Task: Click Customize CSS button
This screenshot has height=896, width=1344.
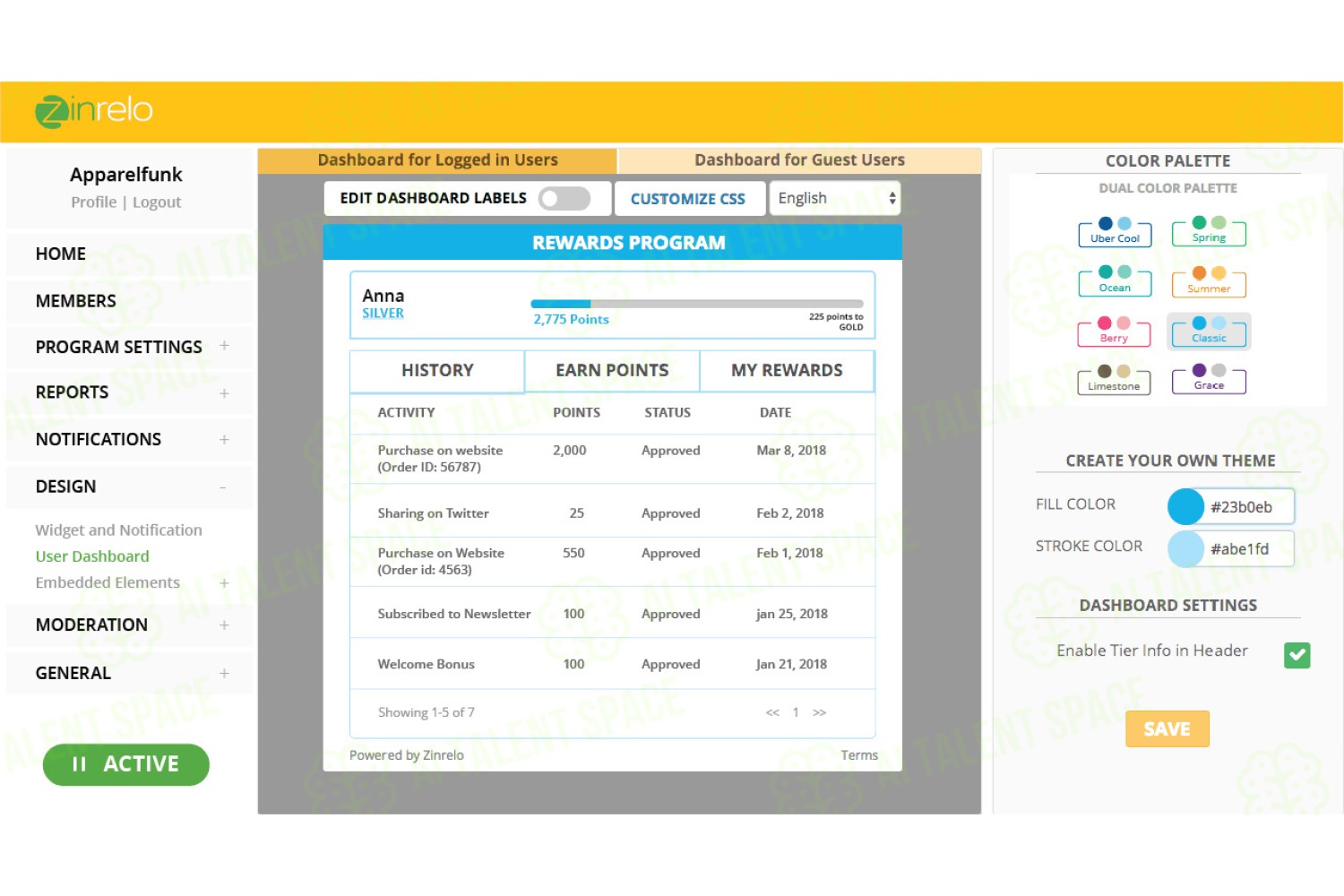Action: [688, 199]
